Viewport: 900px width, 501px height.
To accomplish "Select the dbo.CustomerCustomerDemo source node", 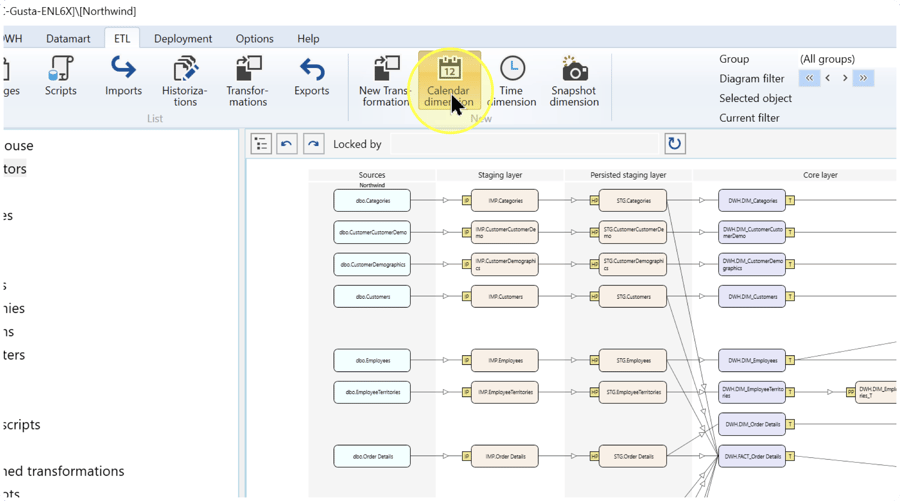I will click(372, 232).
